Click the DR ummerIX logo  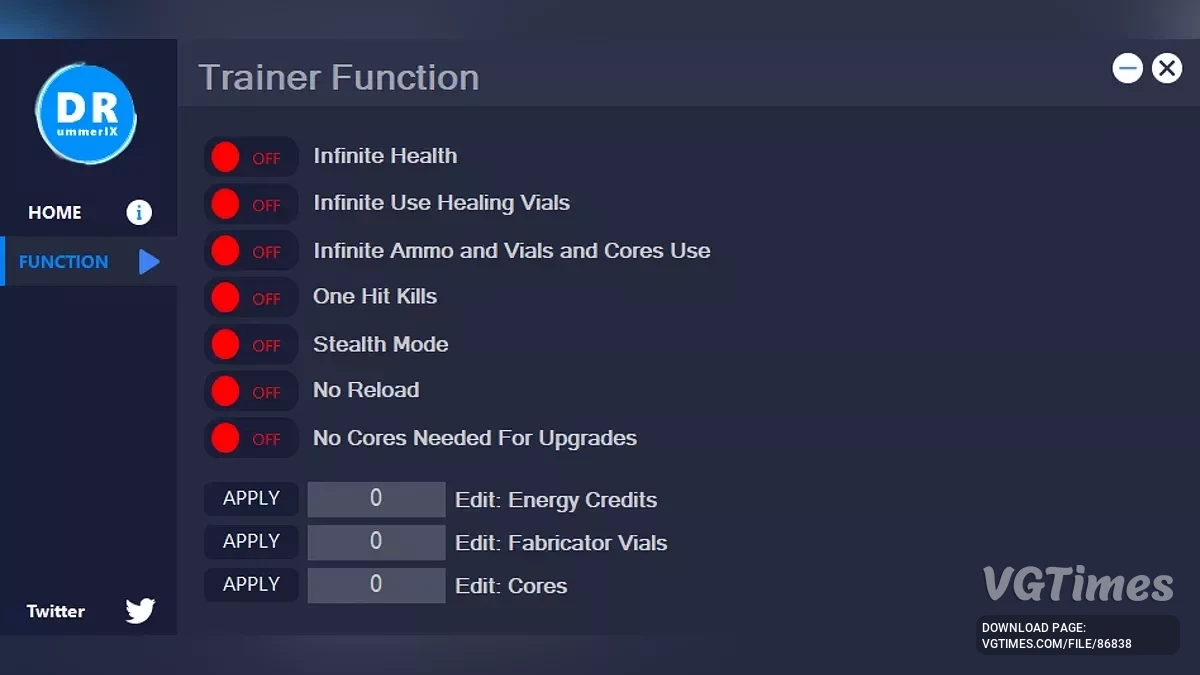coord(86,114)
